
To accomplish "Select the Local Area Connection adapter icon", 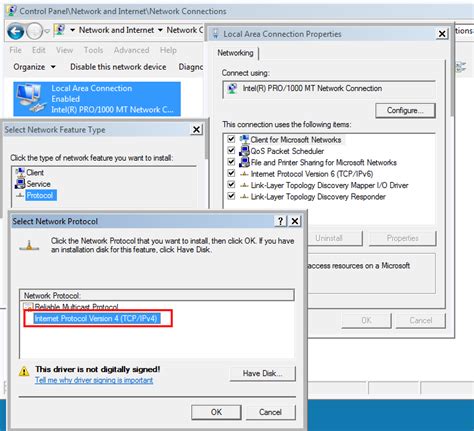I will (x=31, y=98).
